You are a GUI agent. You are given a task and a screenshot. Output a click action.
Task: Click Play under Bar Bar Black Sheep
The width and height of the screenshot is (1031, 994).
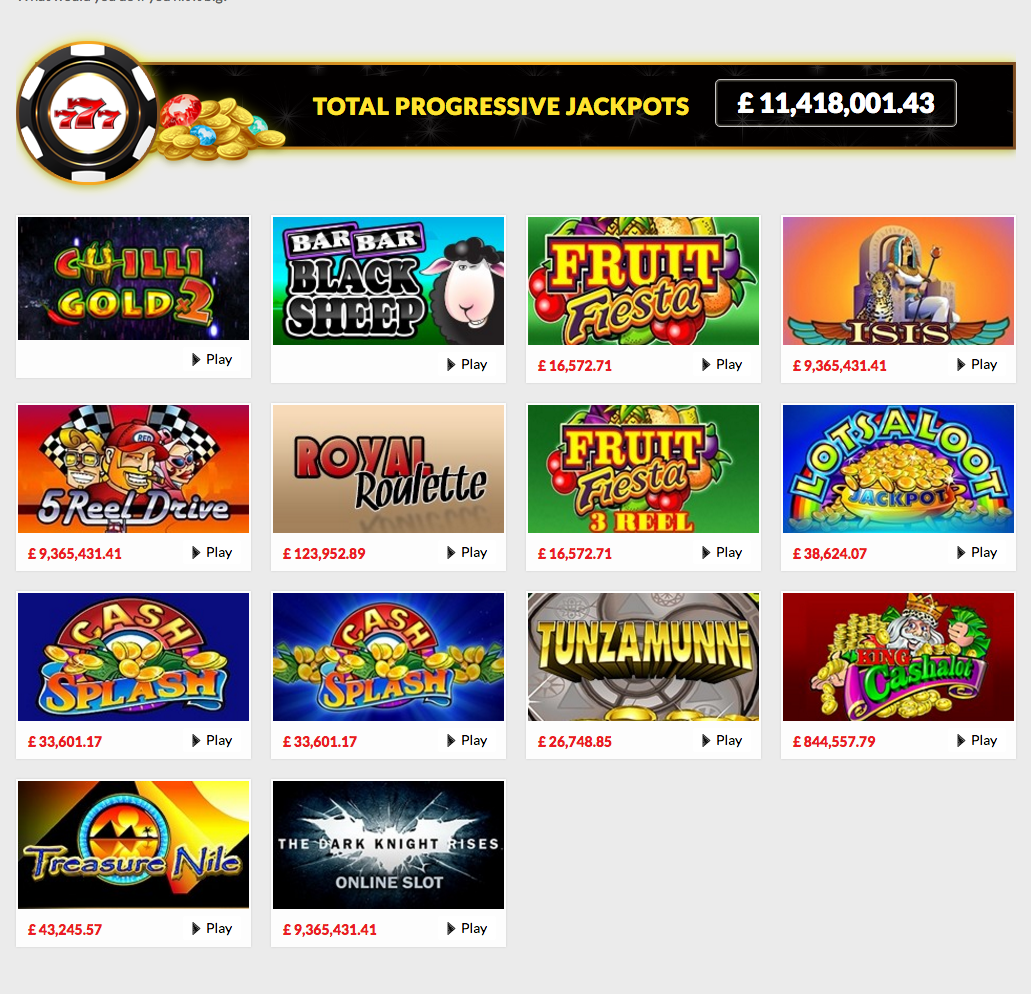[467, 365]
